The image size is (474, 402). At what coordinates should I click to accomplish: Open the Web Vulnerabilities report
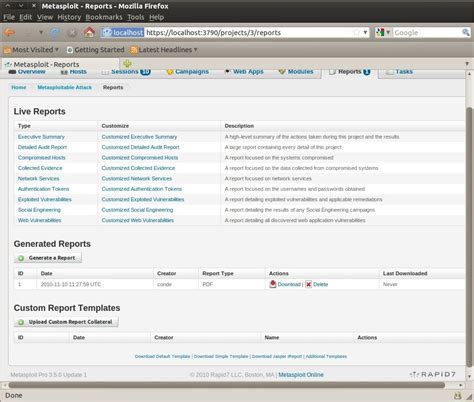pos(39,220)
